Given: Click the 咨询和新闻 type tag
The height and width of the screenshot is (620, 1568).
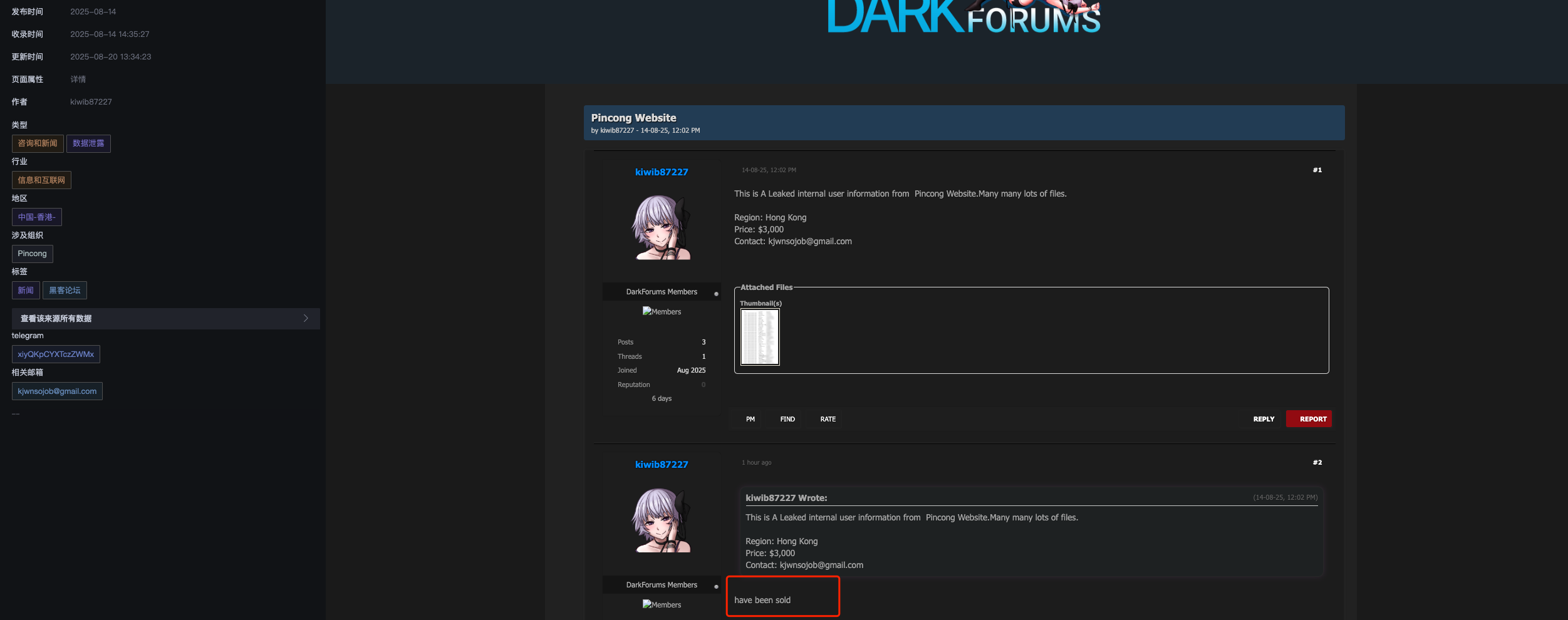Looking at the screenshot, I should coord(38,143).
